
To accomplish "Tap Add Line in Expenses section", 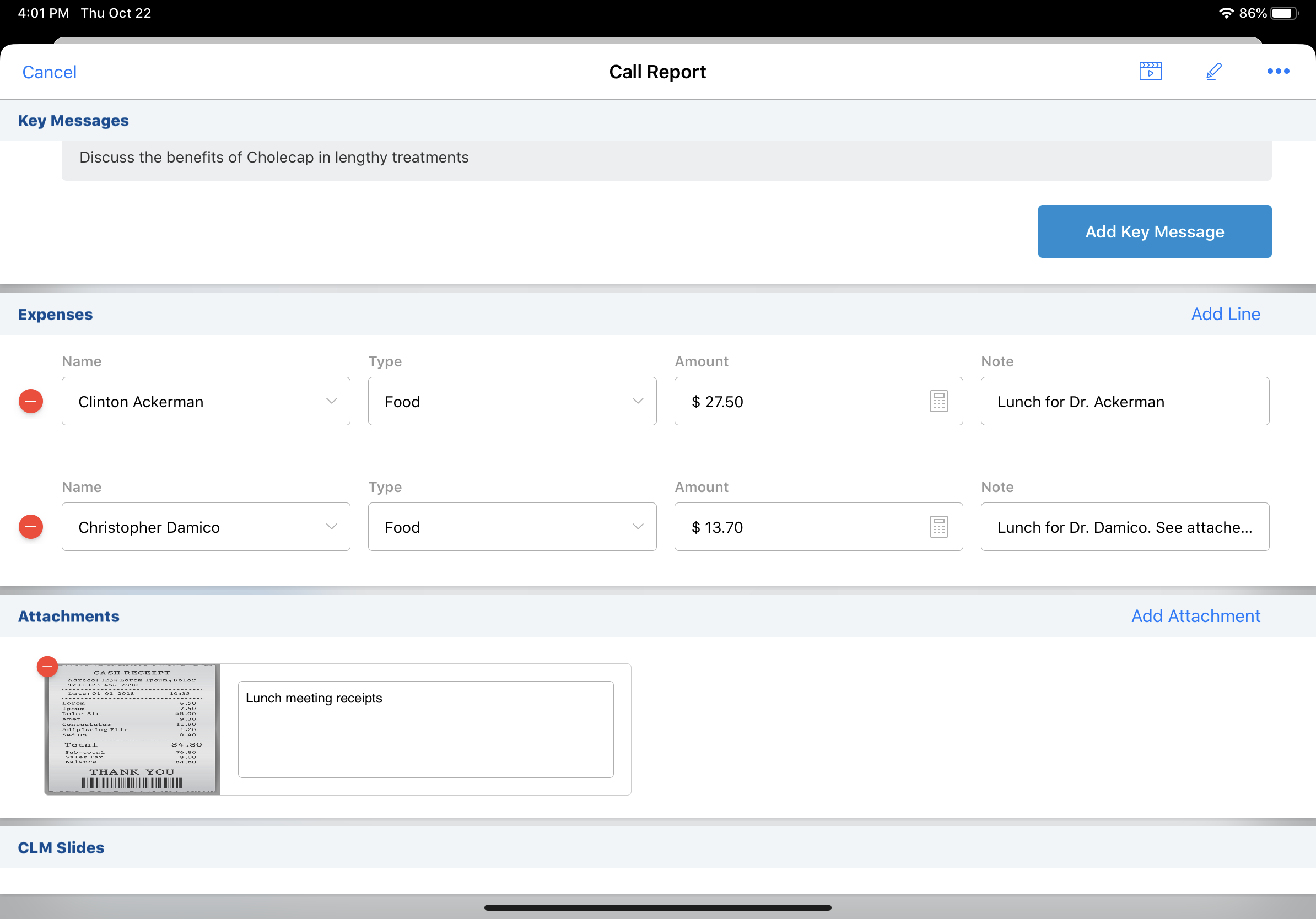I will point(1225,314).
